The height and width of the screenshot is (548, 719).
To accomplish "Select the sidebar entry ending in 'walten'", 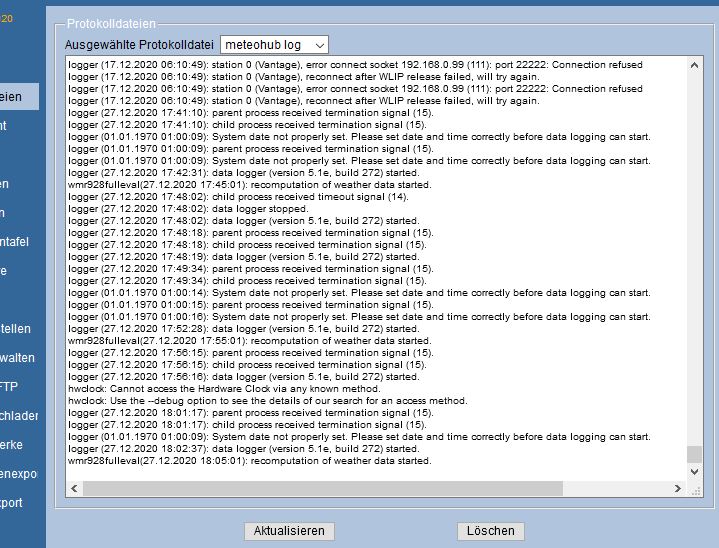I will (x=18, y=357).
